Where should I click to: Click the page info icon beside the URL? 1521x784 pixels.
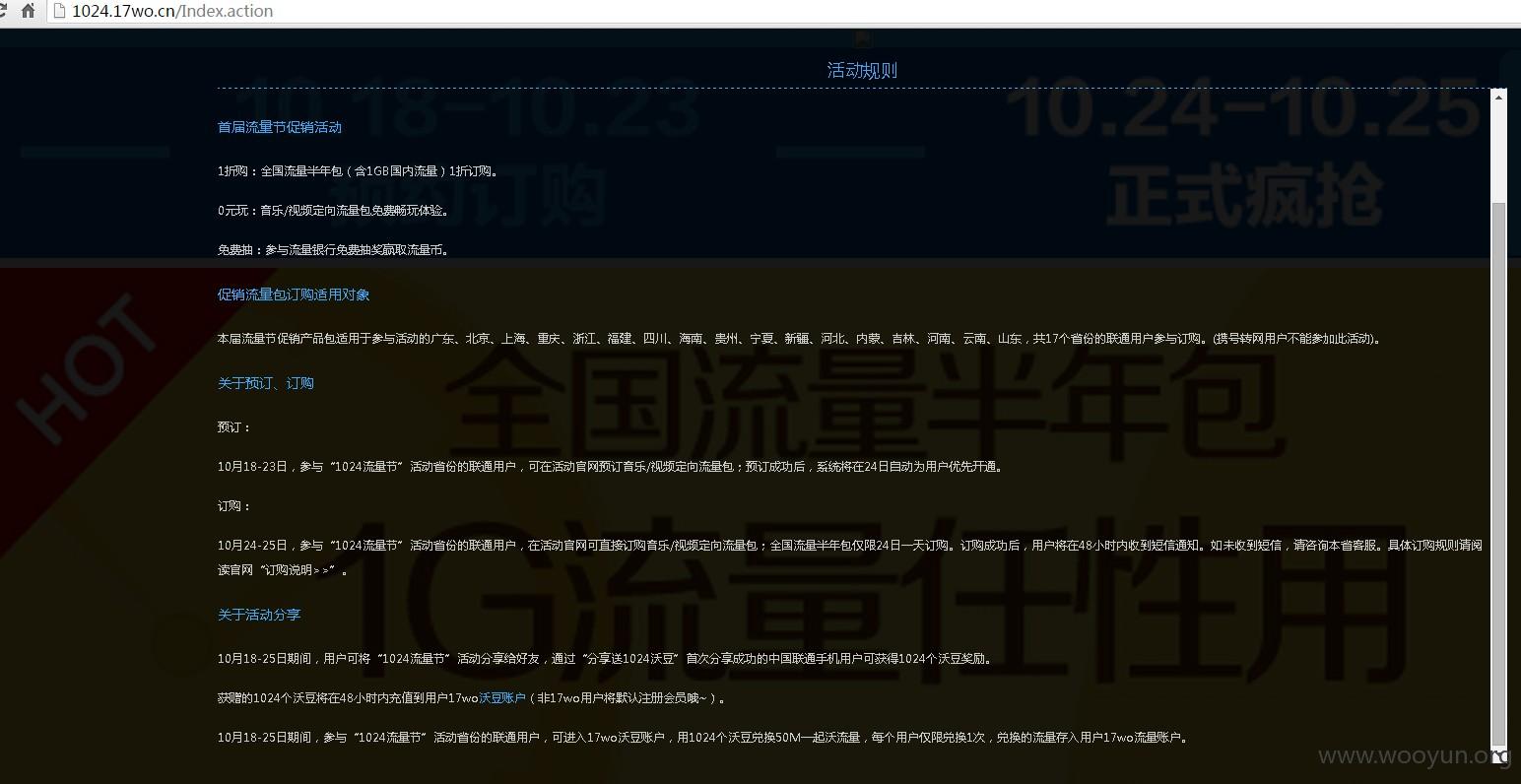point(59,12)
